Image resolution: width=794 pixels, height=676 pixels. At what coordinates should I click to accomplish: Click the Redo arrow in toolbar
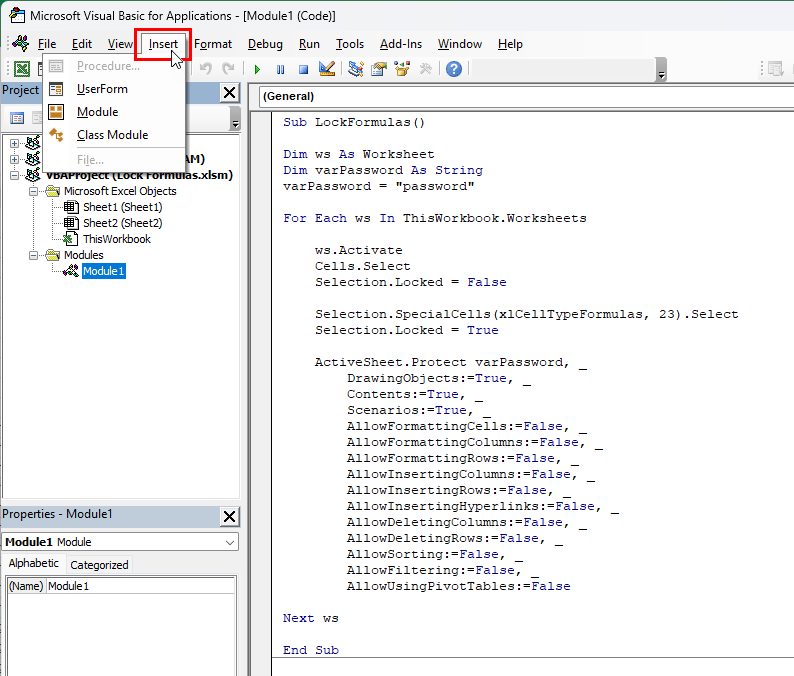(228, 68)
